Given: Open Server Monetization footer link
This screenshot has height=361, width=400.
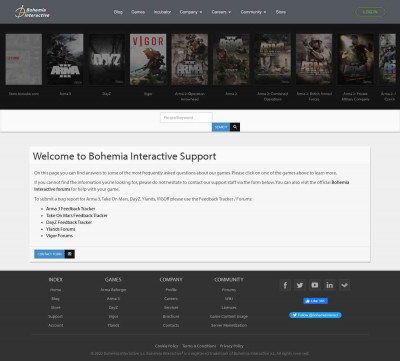Looking at the screenshot, I should [x=229, y=325].
